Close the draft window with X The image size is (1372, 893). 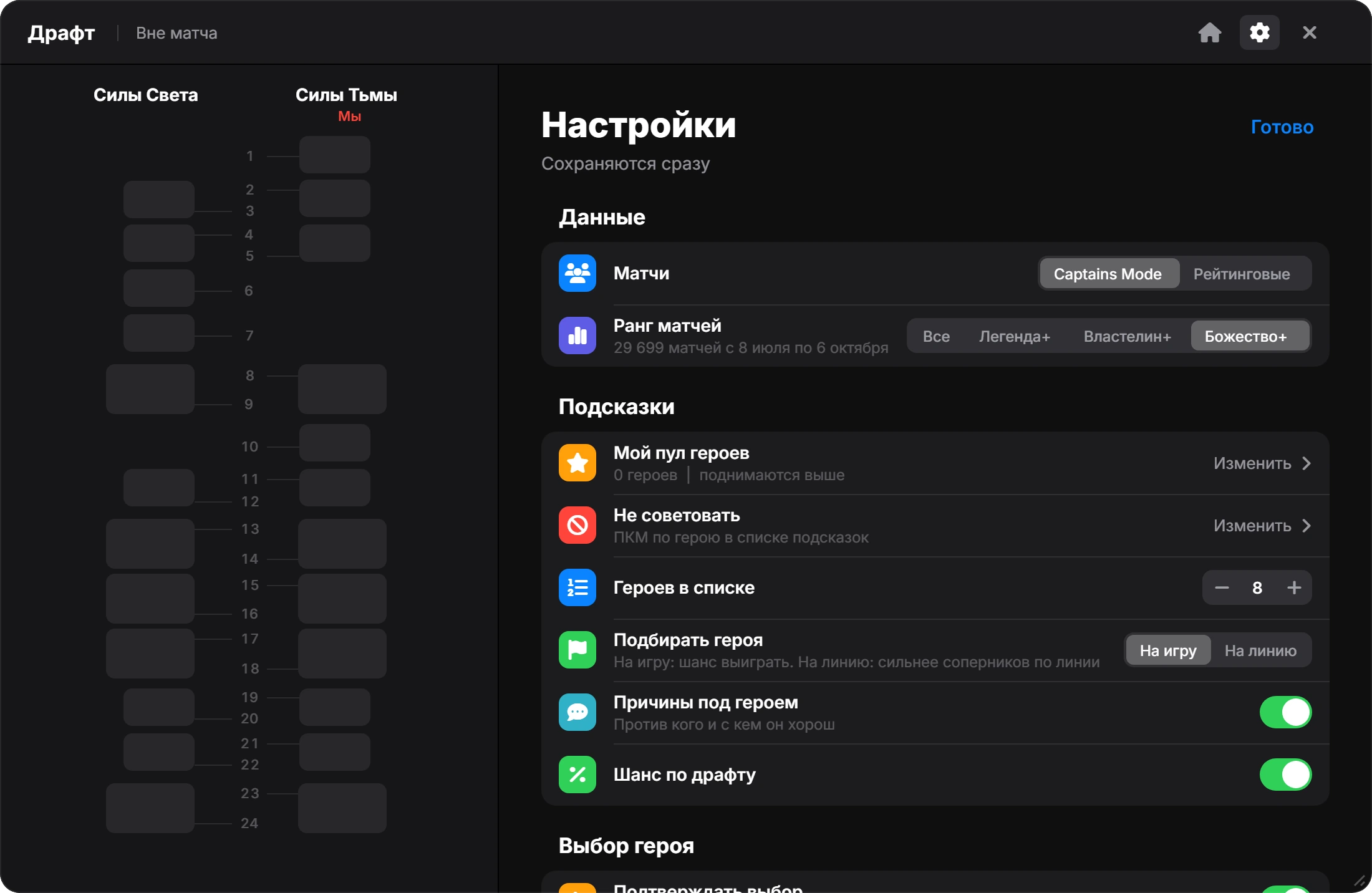pos(1309,32)
